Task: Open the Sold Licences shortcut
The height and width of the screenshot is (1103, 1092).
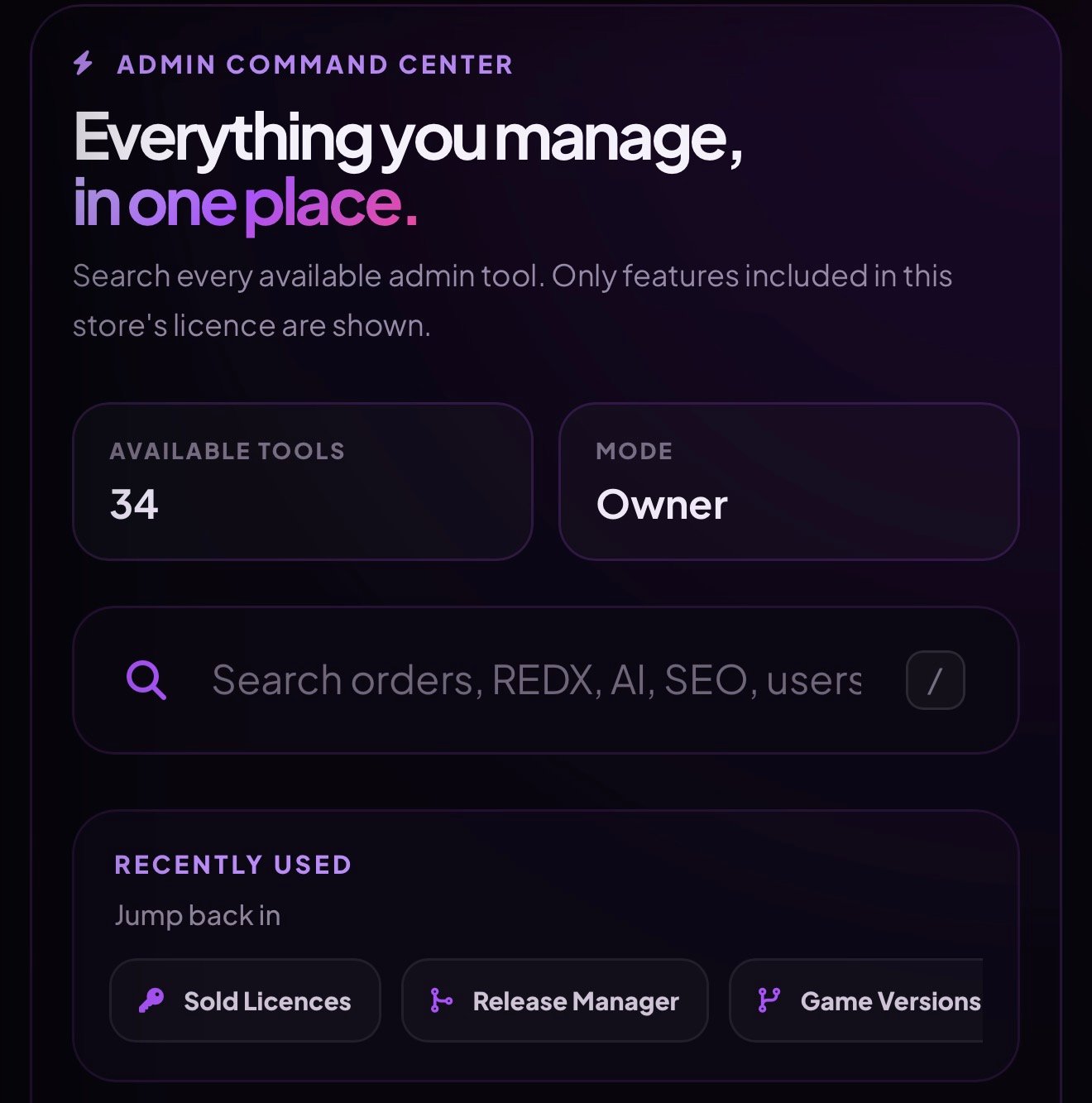Action: (245, 1000)
